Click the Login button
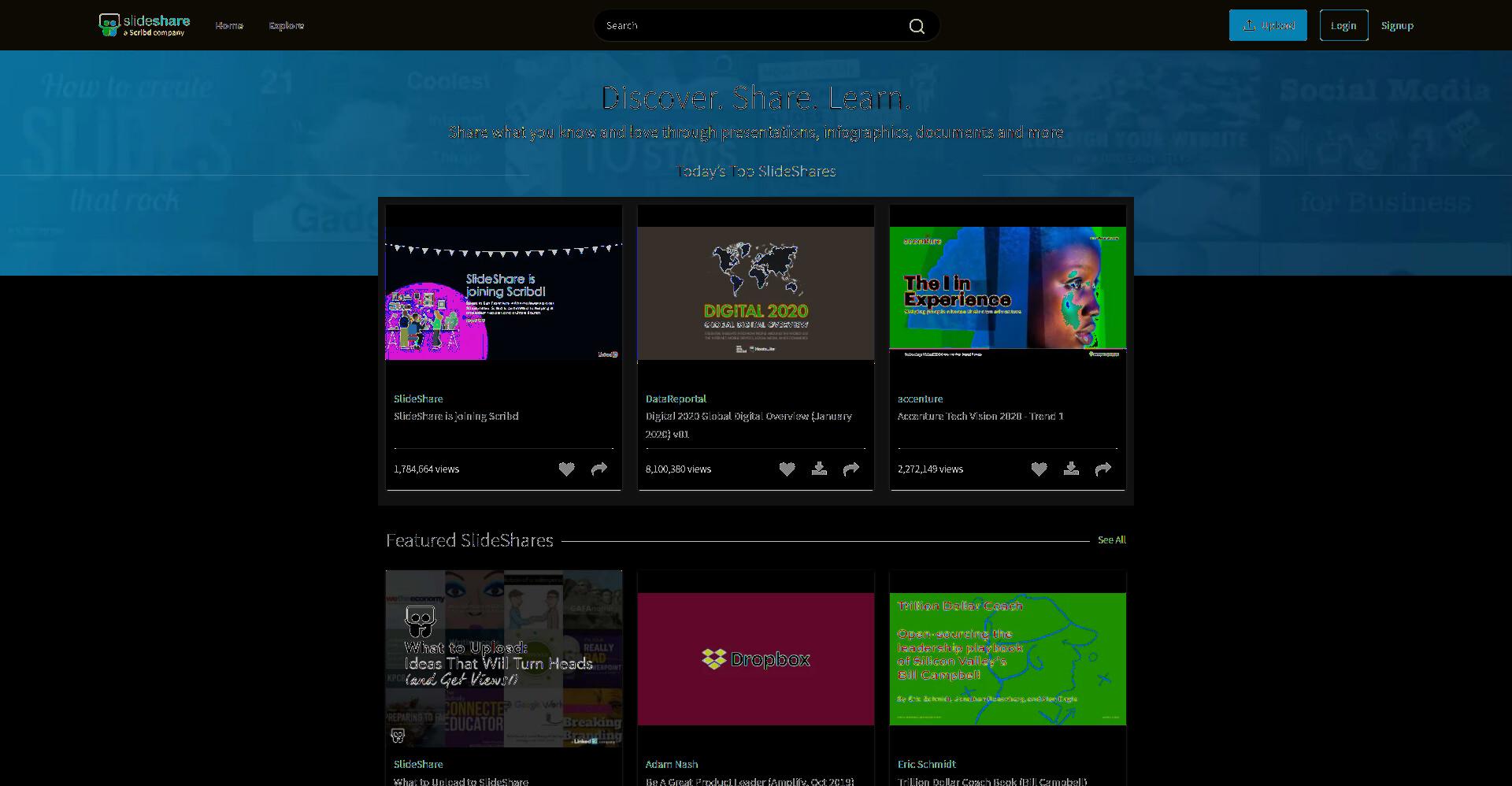 coord(1343,25)
